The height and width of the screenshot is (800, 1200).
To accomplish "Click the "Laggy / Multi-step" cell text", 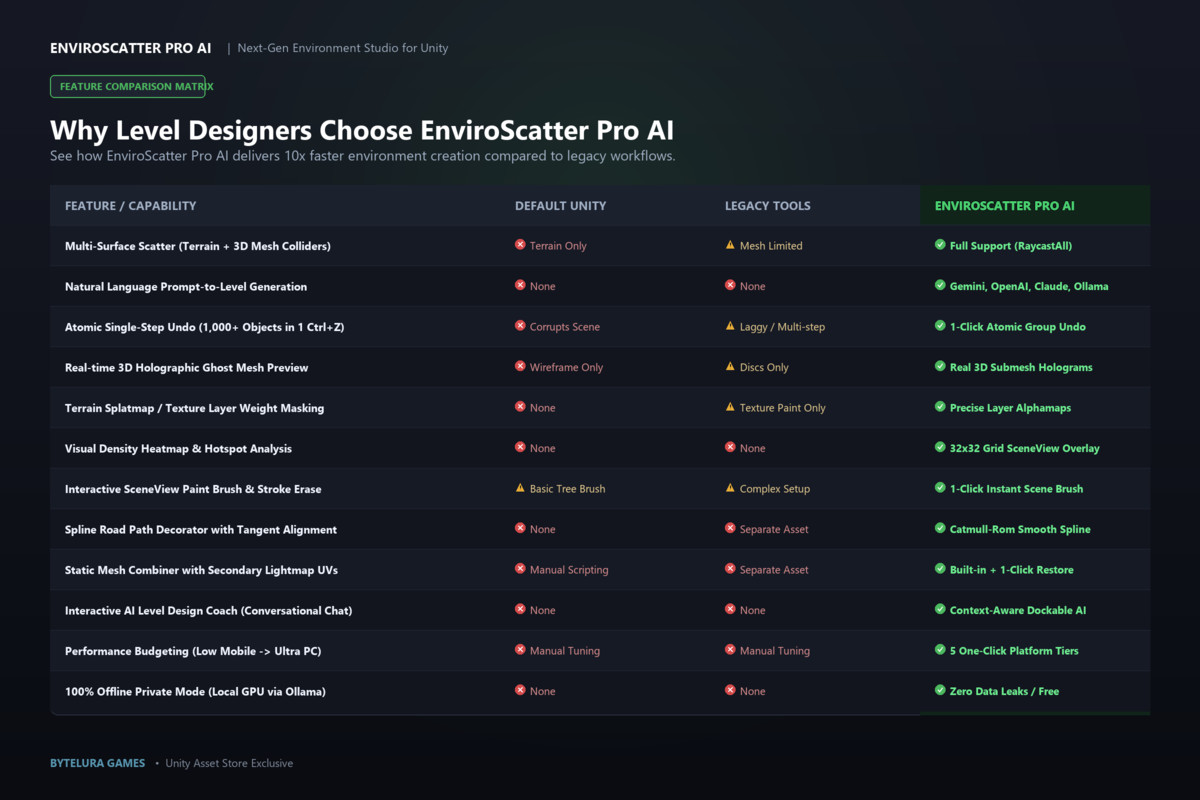I will 783,327.
